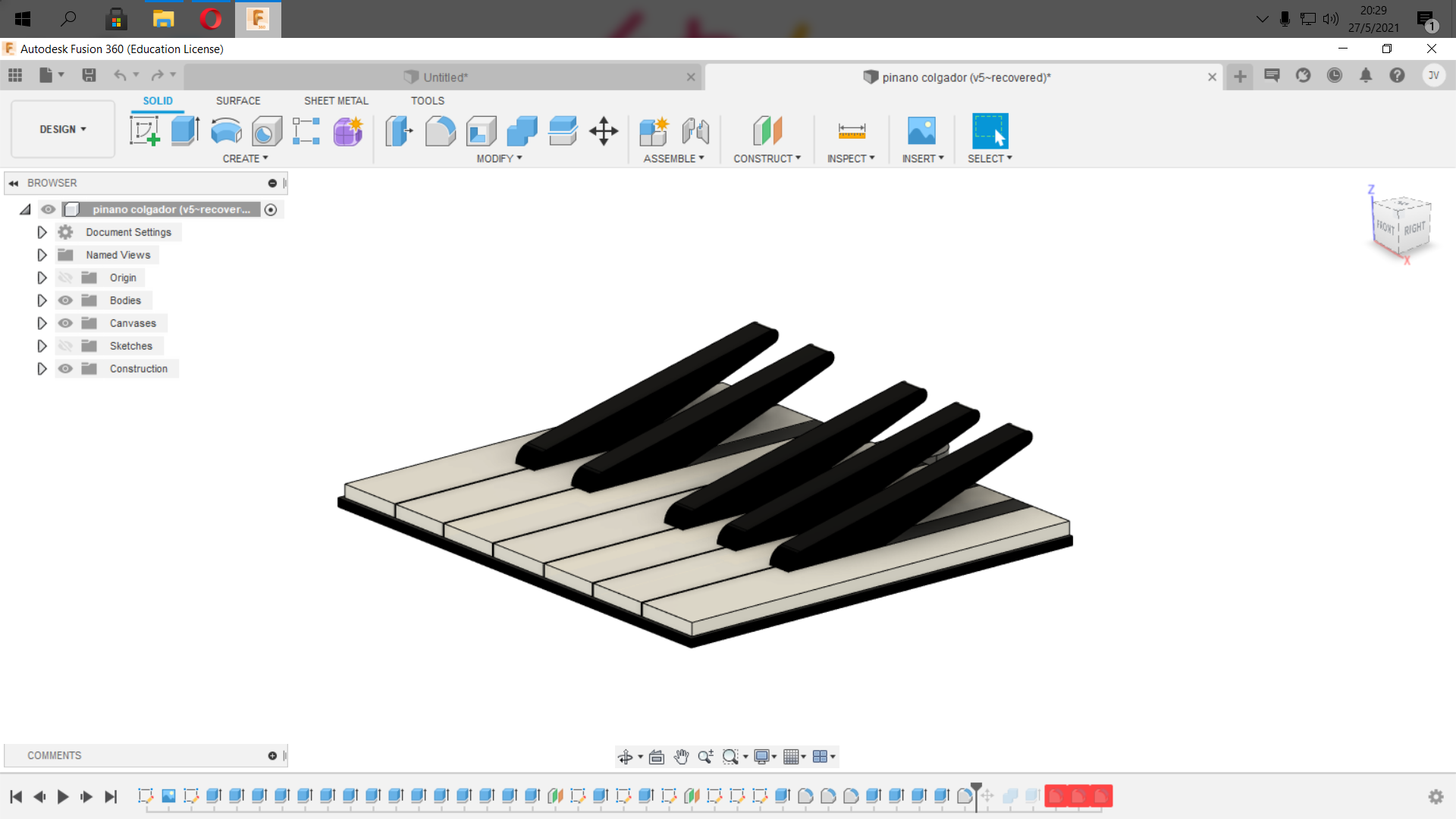Screen dimensions: 1456x819
Task: Switch to the SURFACE tab
Action: coord(237,100)
